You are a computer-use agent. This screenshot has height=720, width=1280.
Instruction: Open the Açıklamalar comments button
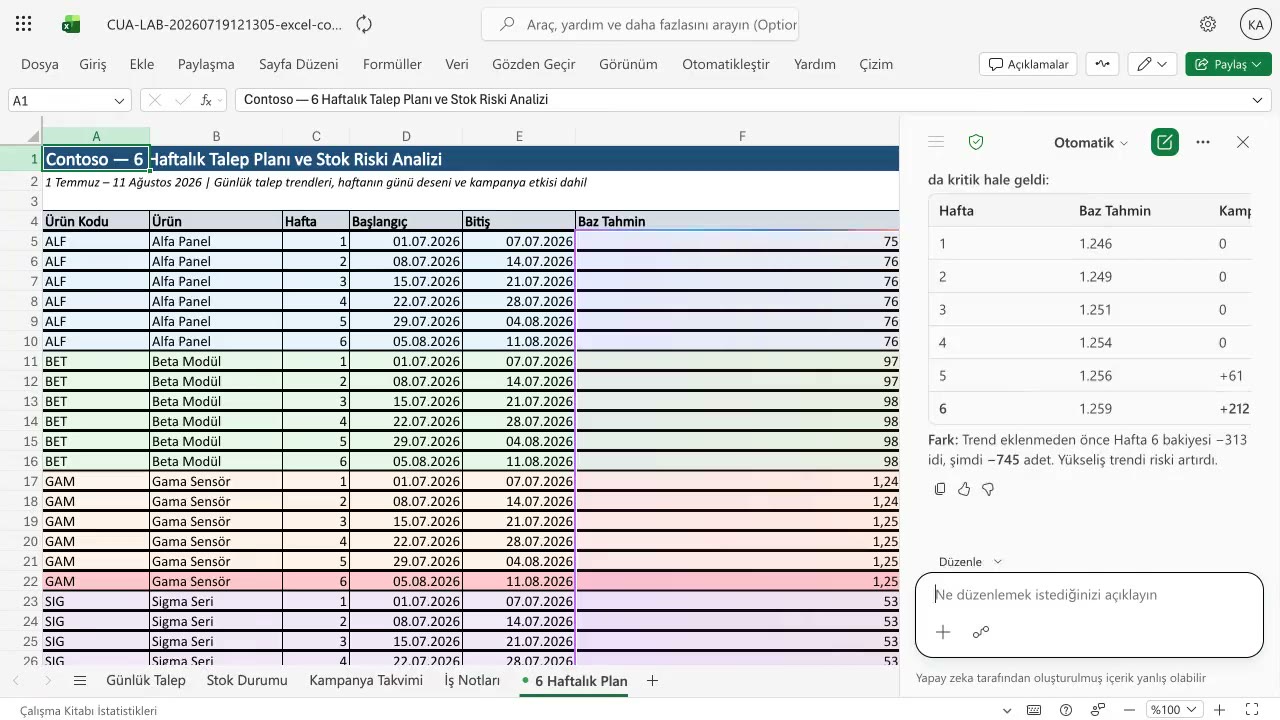pos(1028,64)
